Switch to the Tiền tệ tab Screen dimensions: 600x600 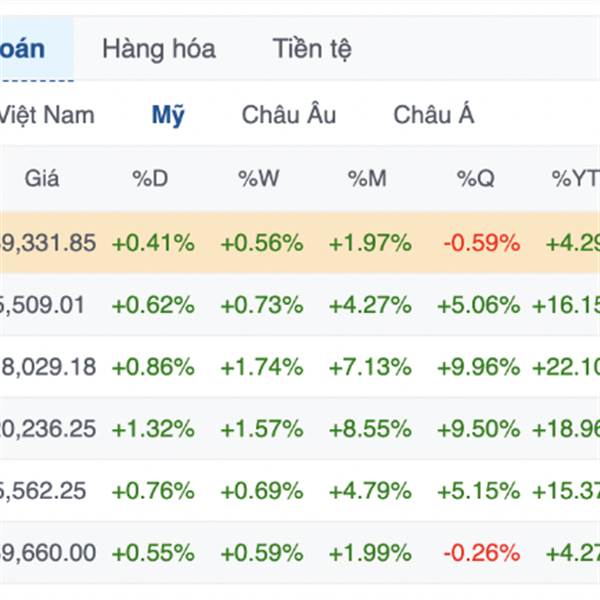[312, 48]
